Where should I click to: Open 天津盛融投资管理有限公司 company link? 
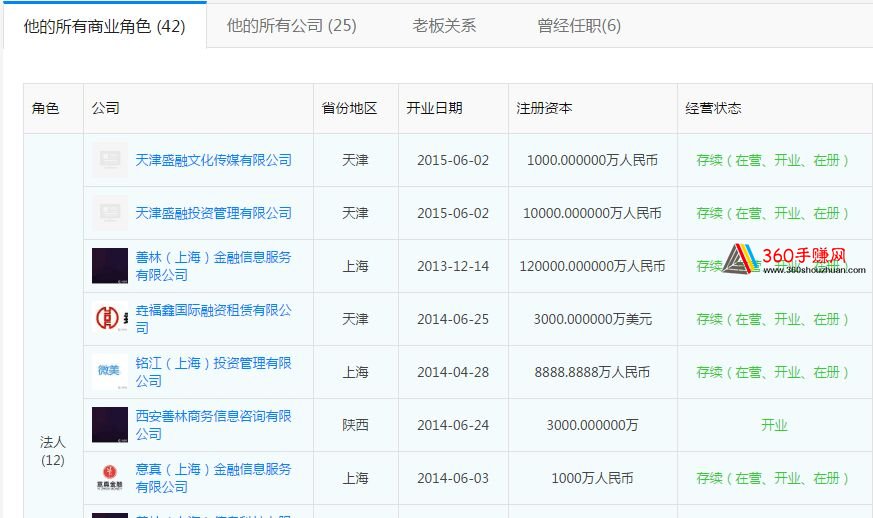214,213
